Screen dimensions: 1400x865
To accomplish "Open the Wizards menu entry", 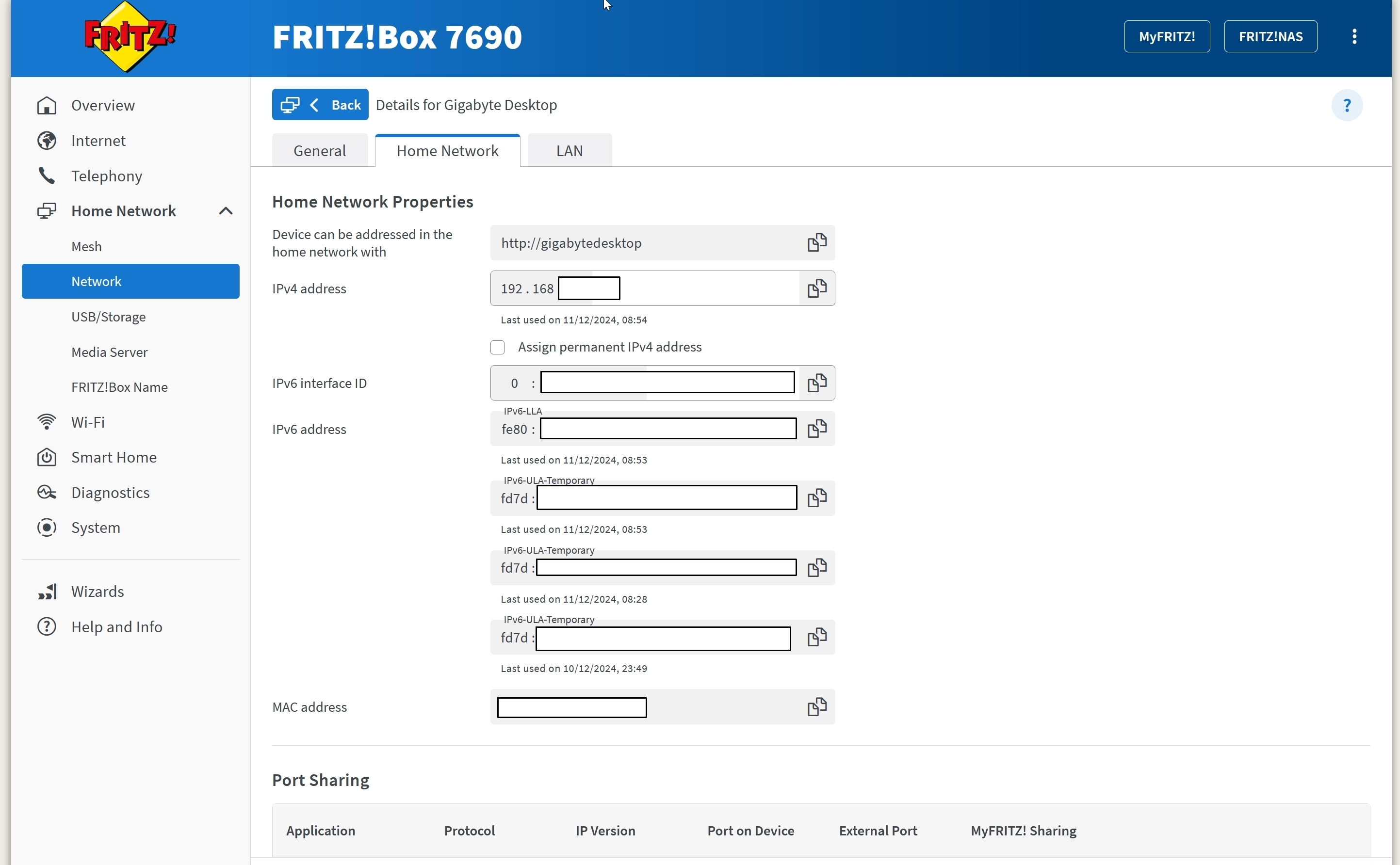I will 98,592.
